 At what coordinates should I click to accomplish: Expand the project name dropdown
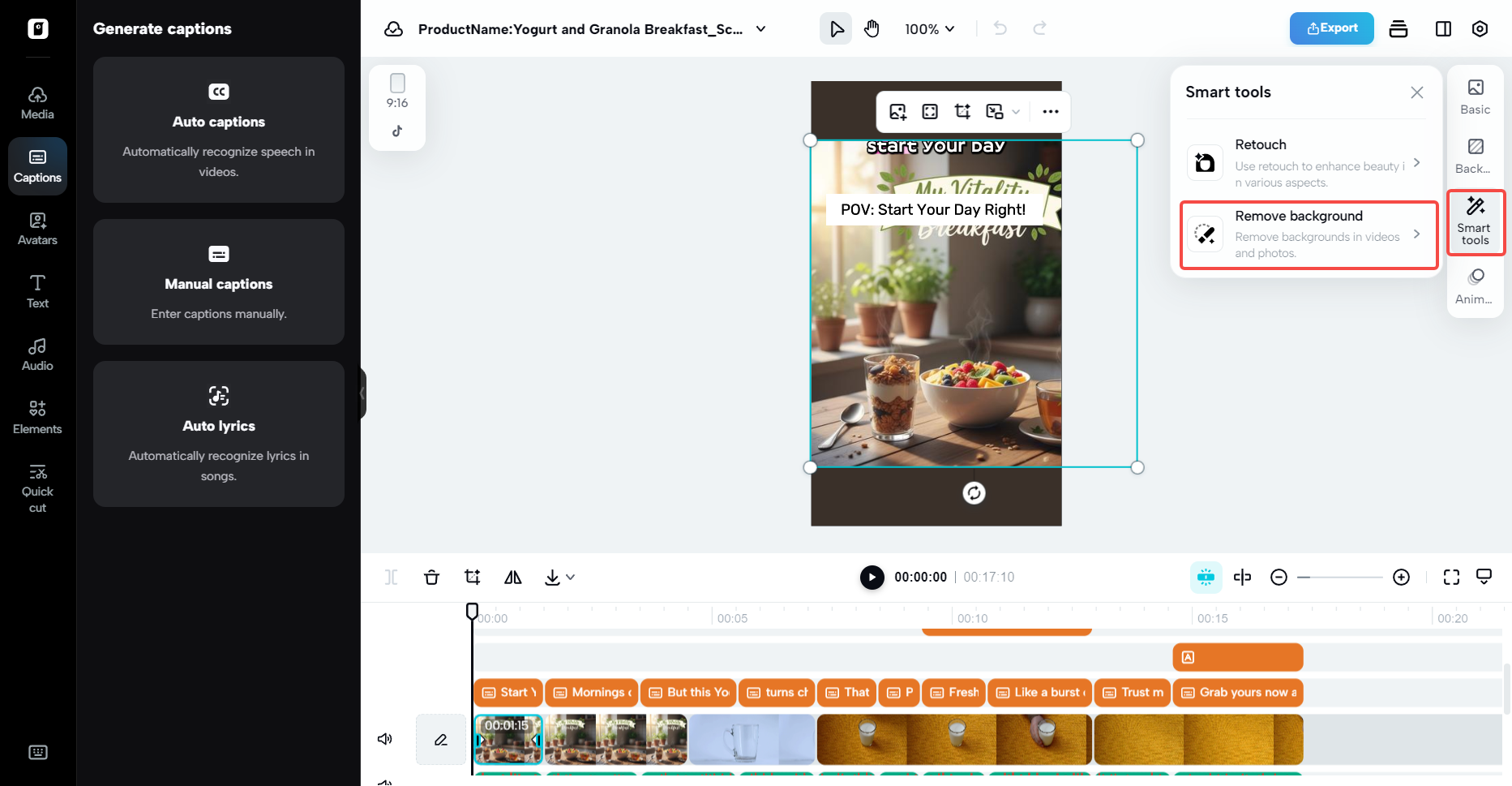click(761, 29)
